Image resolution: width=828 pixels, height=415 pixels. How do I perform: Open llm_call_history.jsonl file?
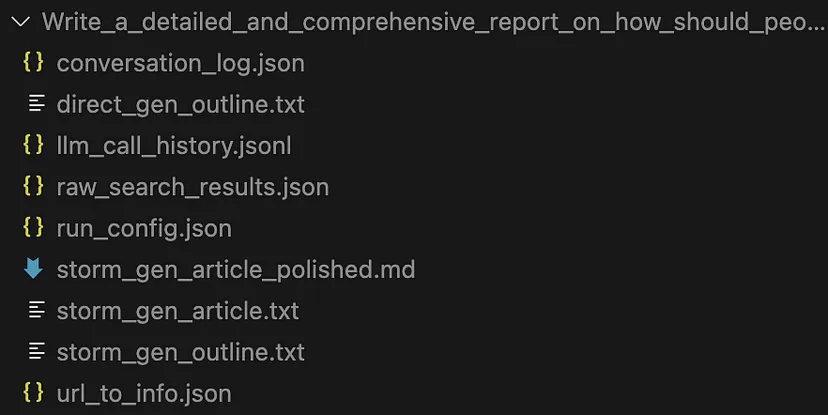pos(174,146)
